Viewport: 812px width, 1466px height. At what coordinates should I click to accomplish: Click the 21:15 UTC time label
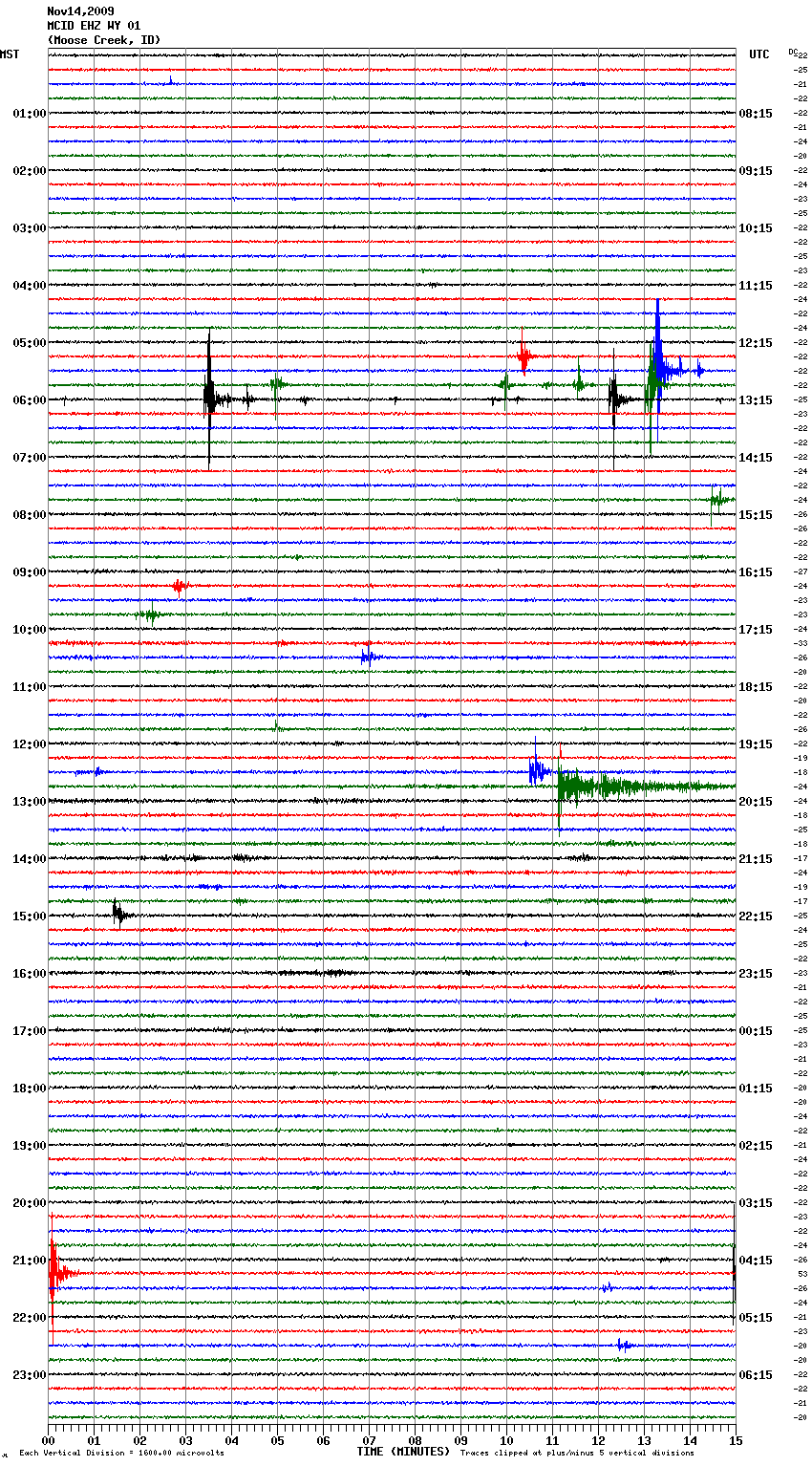pos(756,859)
